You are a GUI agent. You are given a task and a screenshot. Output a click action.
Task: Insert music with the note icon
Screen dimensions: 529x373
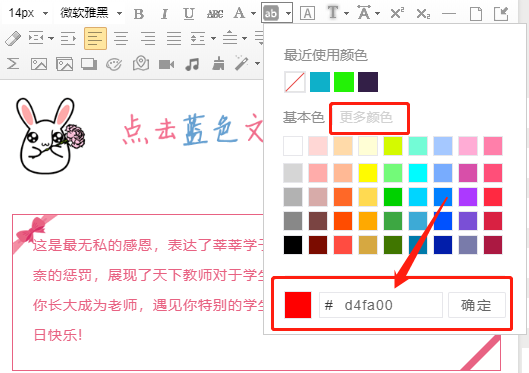click(x=192, y=64)
